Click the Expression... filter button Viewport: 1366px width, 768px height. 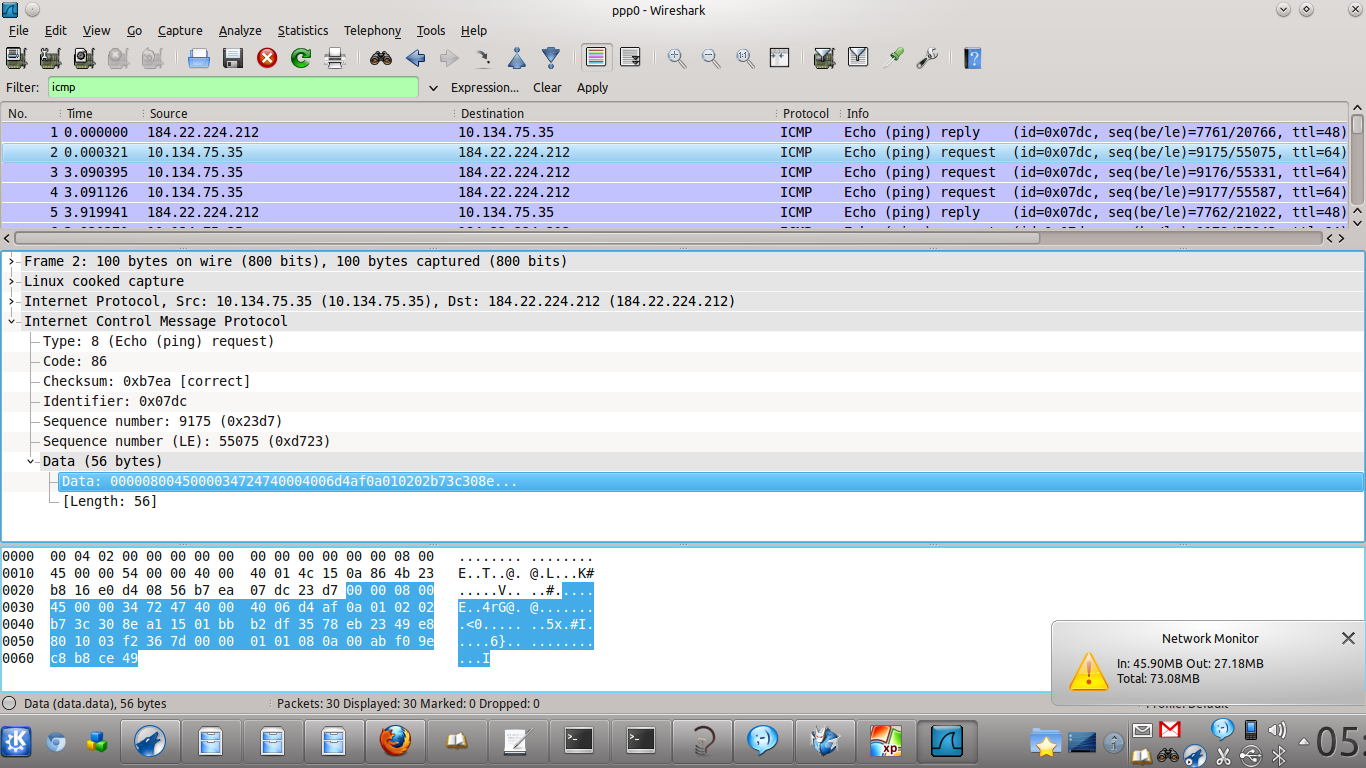(x=485, y=88)
